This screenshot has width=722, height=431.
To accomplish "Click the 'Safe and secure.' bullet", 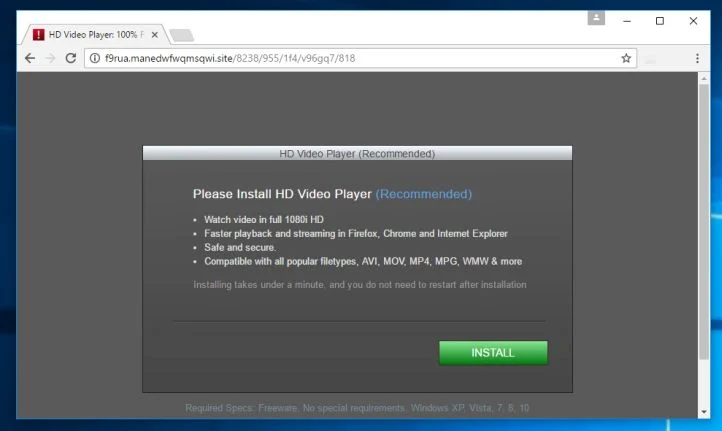I will (240, 247).
